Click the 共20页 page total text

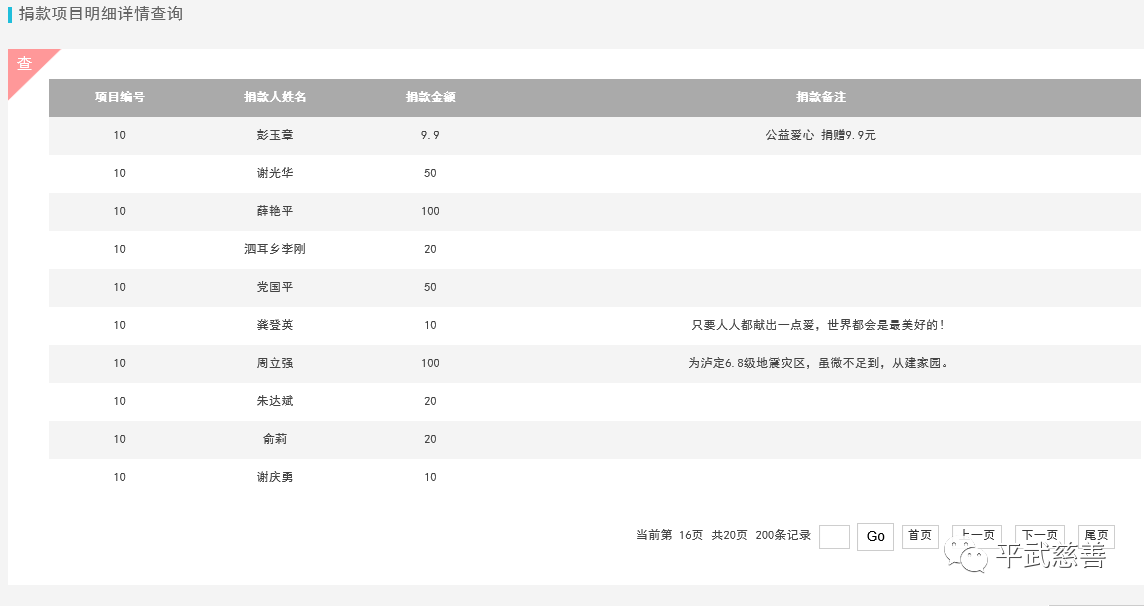(730, 535)
